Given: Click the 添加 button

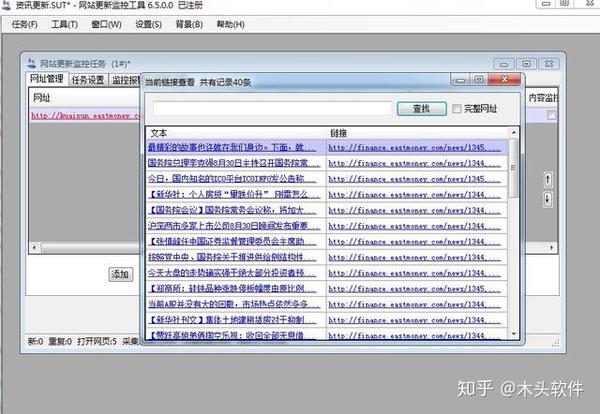Looking at the screenshot, I should coord(120,274).
